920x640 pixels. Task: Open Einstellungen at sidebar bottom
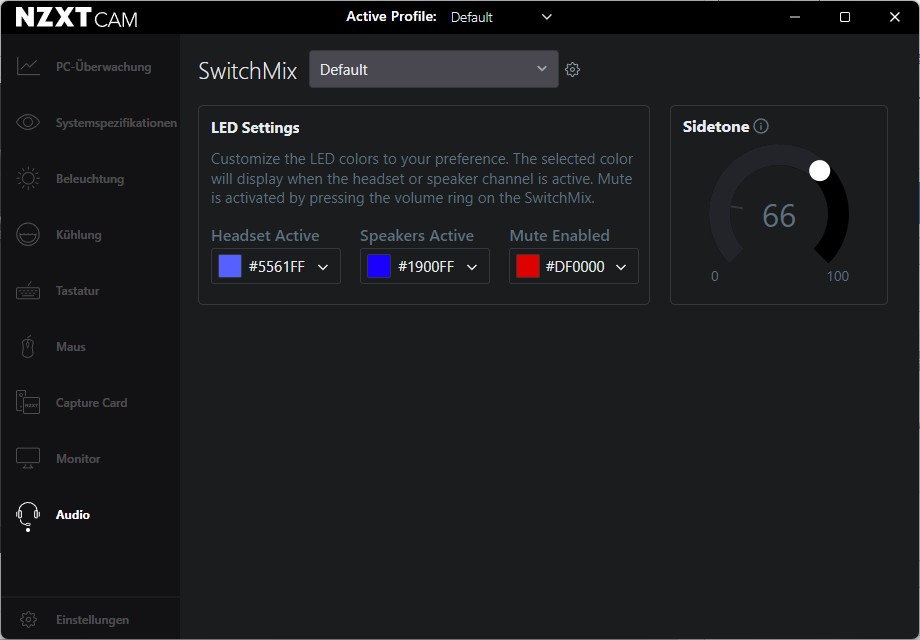tap(90, 619)
